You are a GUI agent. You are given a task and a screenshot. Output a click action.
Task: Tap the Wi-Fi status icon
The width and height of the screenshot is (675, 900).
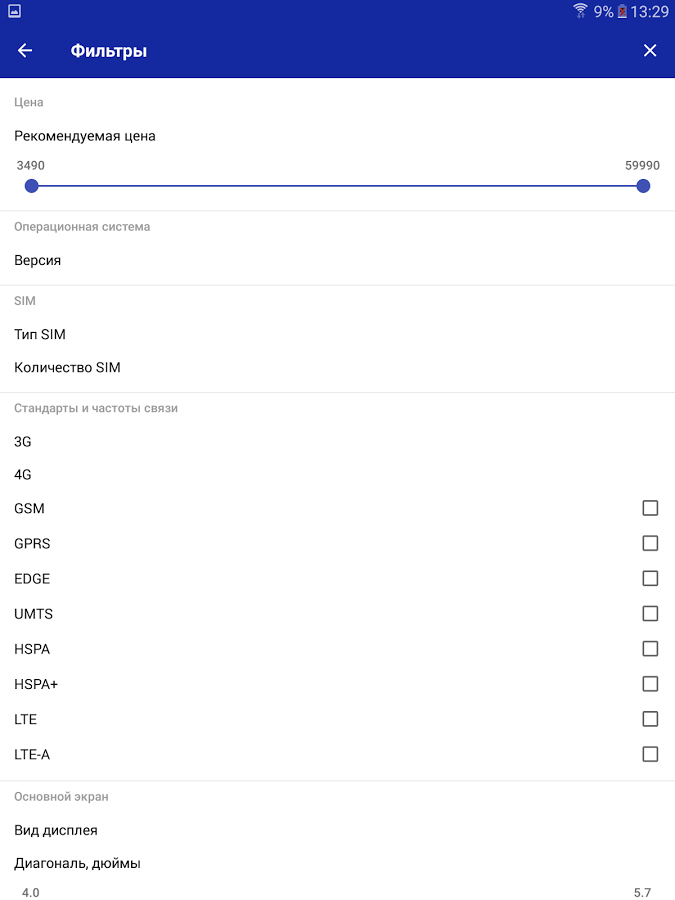pyautogui.click(x=580, y=11)
